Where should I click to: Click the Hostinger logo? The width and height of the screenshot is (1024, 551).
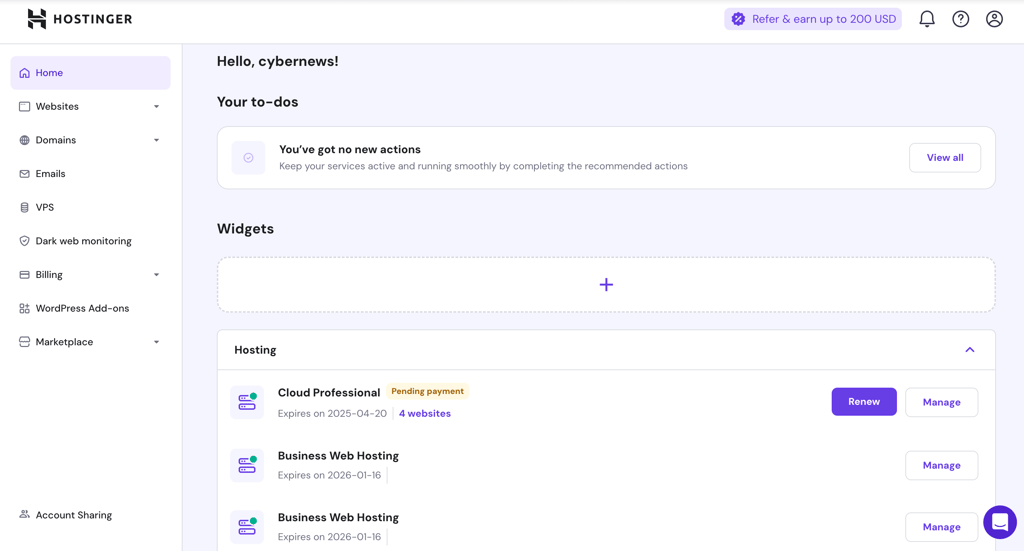tap(80, 19)
